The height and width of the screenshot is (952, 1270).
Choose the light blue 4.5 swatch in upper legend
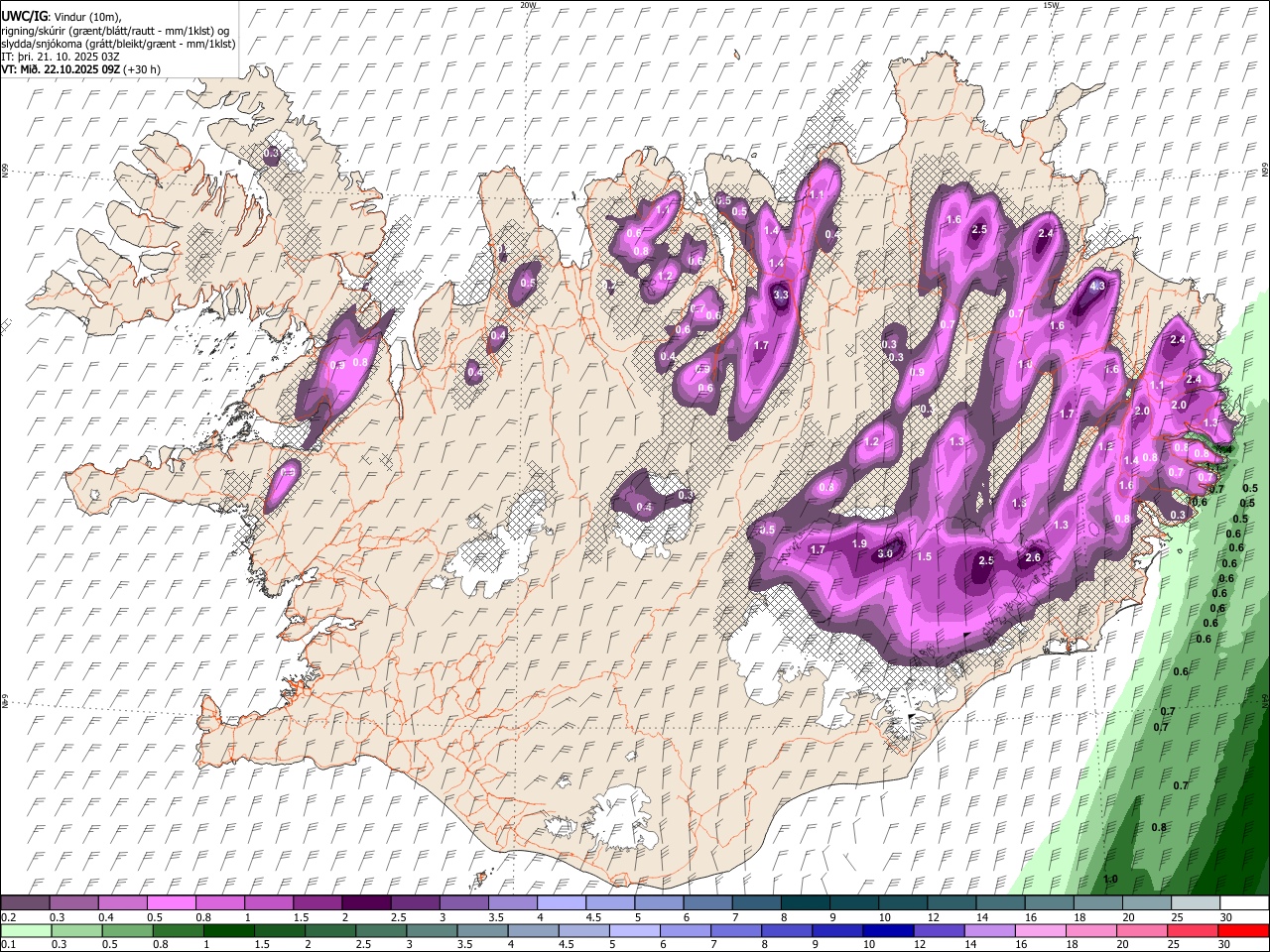click(x=610, y=902)
